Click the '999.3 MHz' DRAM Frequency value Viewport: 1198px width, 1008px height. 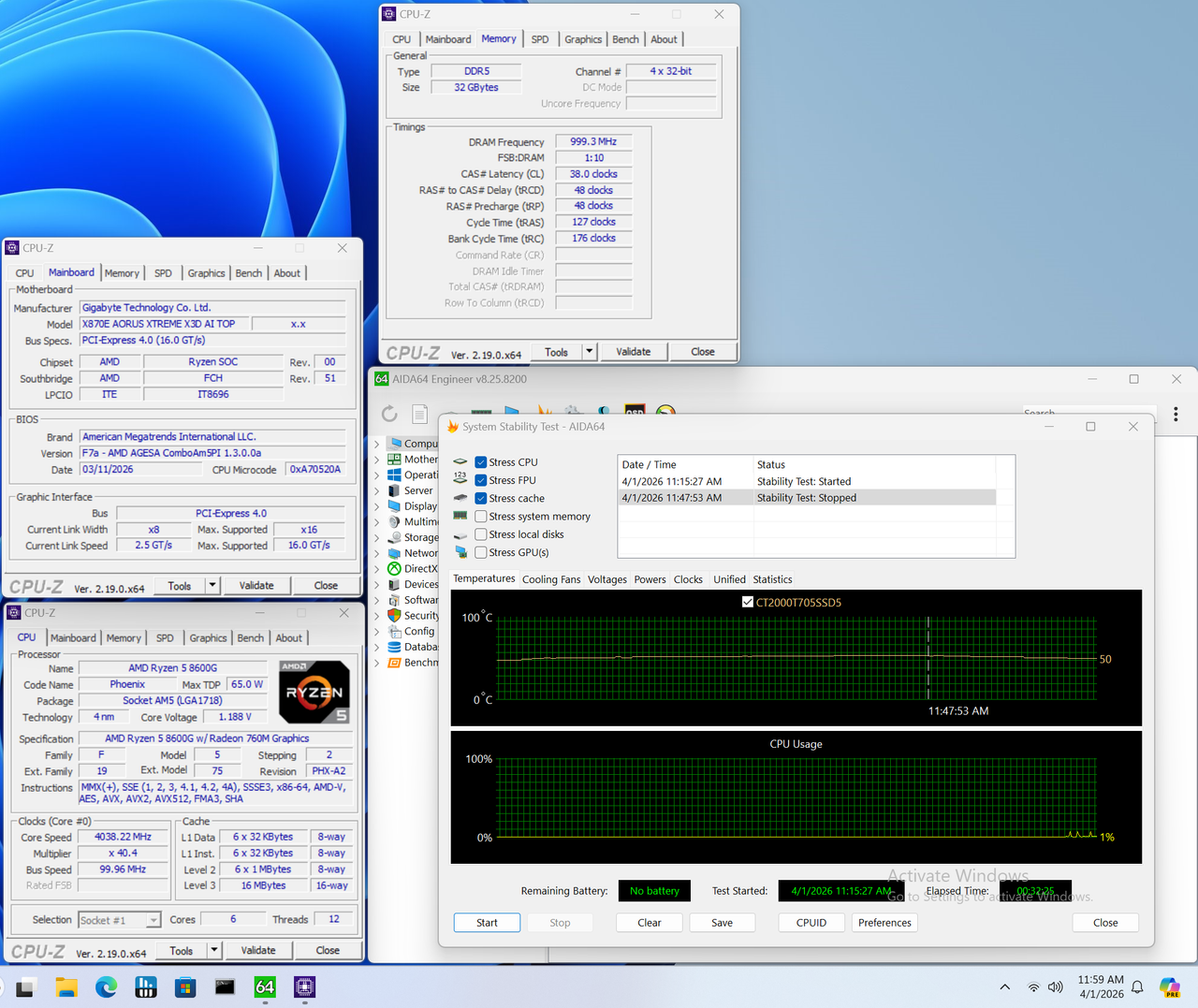click(x=593, y=142)
